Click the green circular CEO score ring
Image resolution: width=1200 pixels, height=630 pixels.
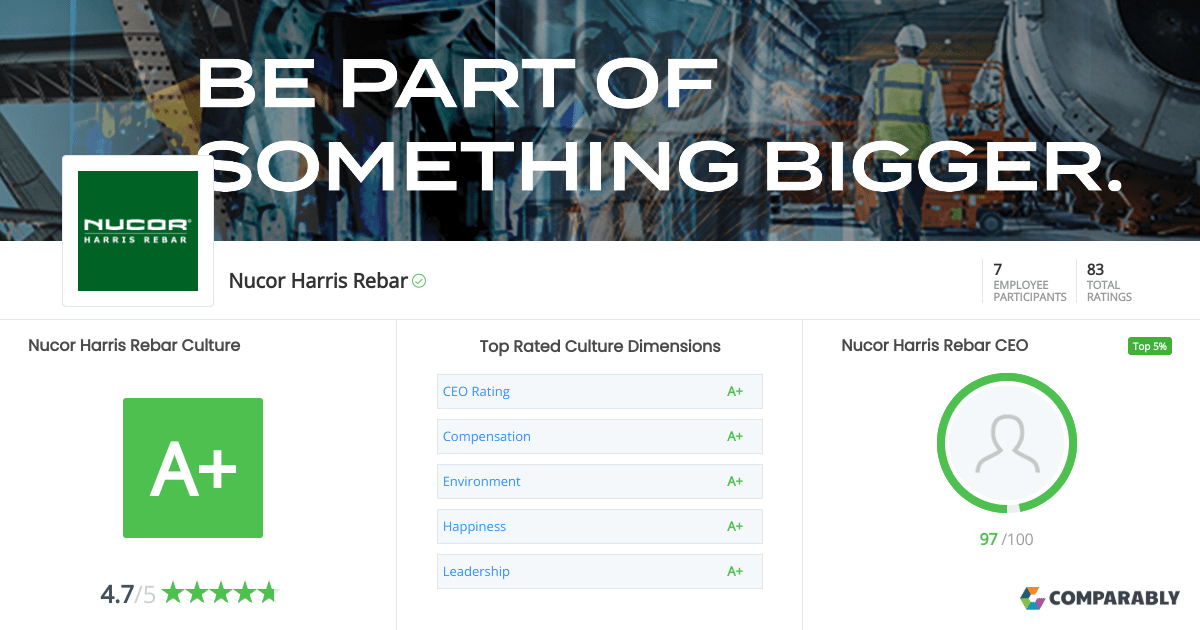point(1006,379)
